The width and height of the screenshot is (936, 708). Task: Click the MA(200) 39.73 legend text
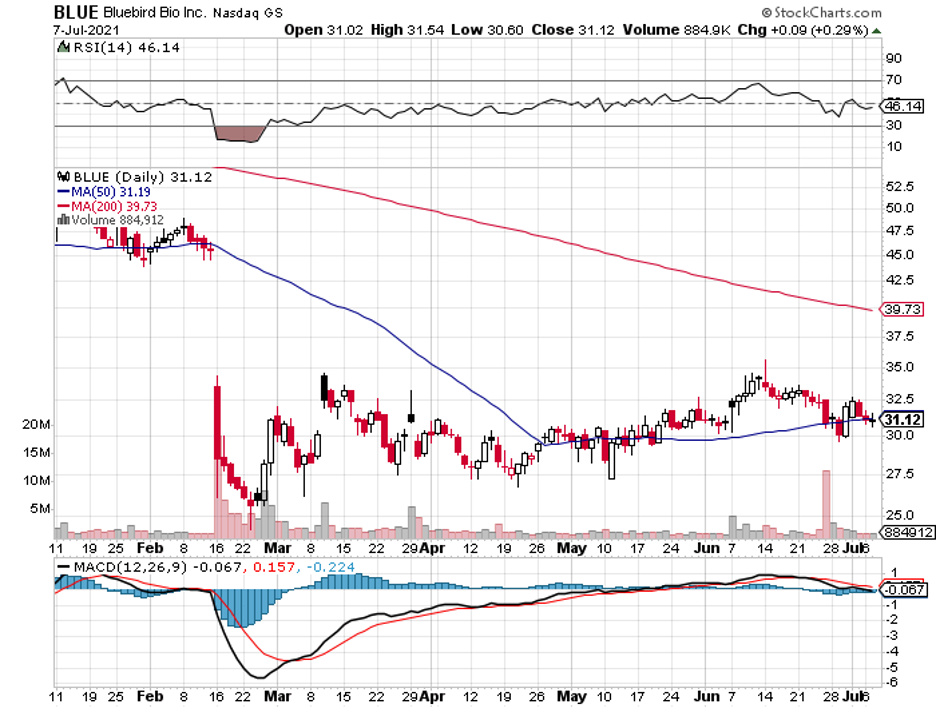coord(114,206)
